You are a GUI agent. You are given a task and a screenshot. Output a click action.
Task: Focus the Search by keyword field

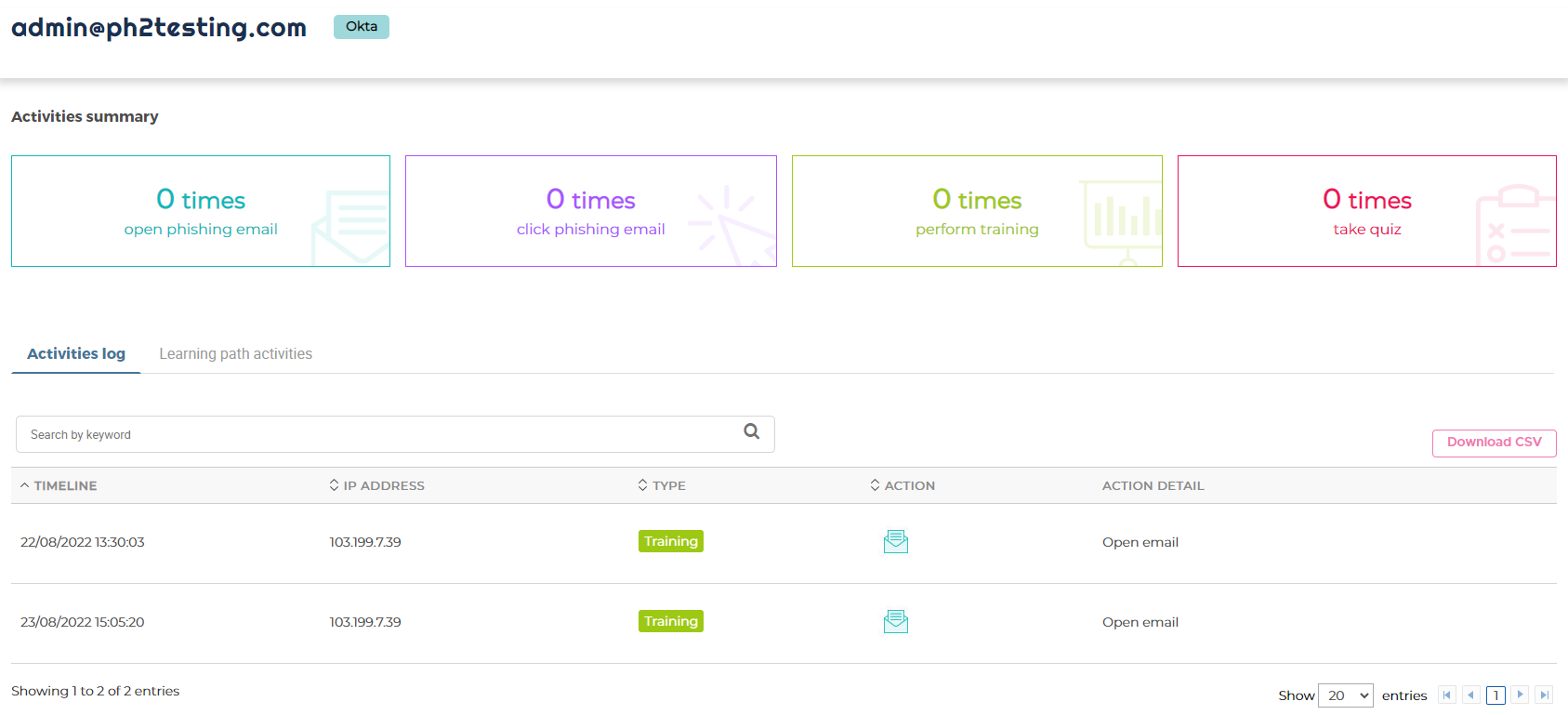(x=395, y=434)
